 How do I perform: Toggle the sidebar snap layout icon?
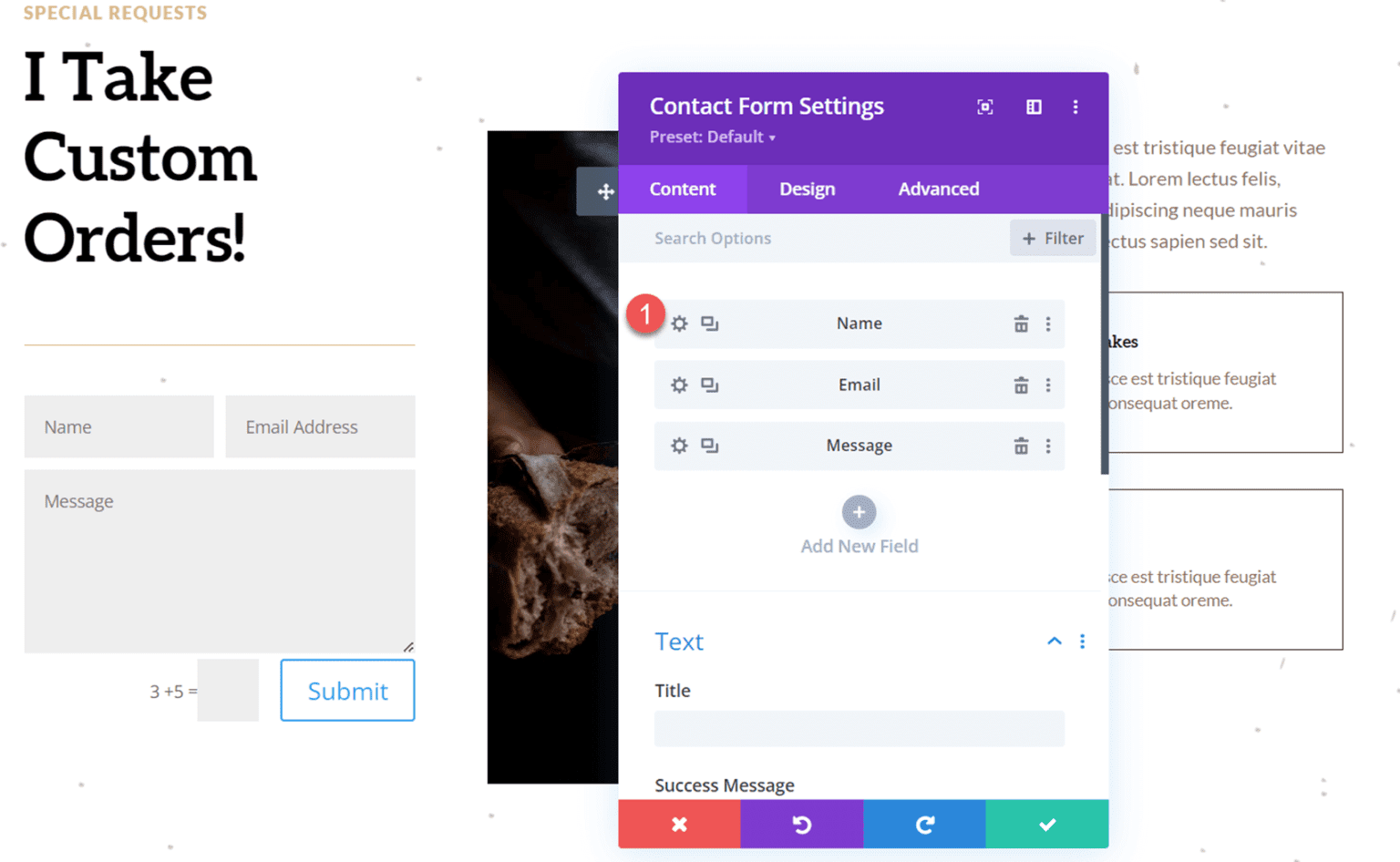(x=1034, y=108)
